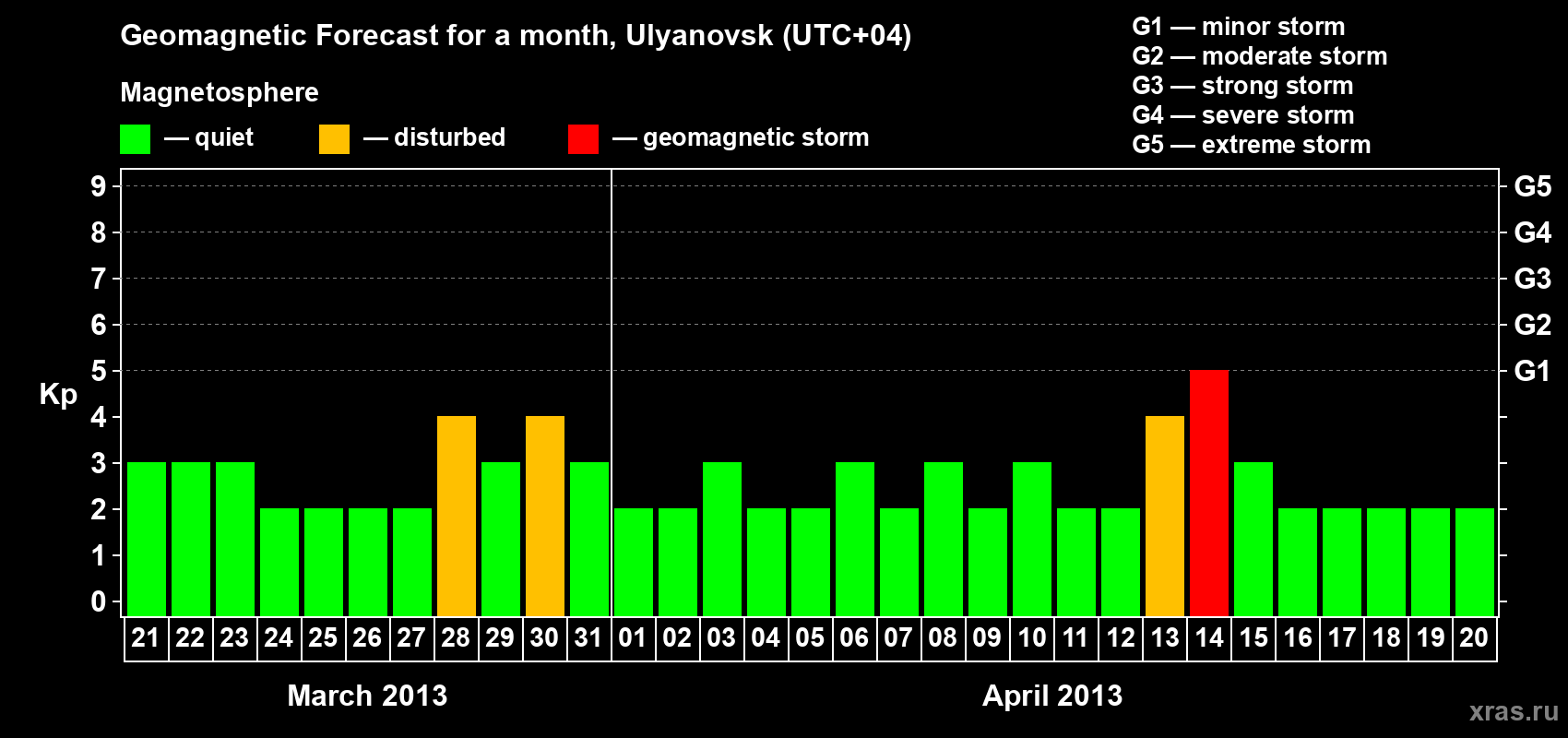Click date label 14 on the axis
Screen dimensions: 1568x738
tap(1209, 638)
